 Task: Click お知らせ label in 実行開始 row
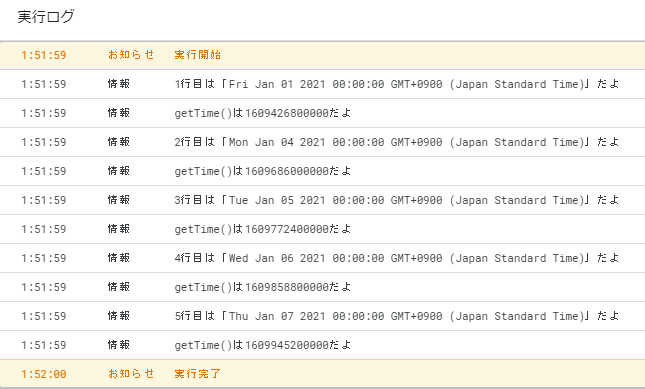[131, 55]
